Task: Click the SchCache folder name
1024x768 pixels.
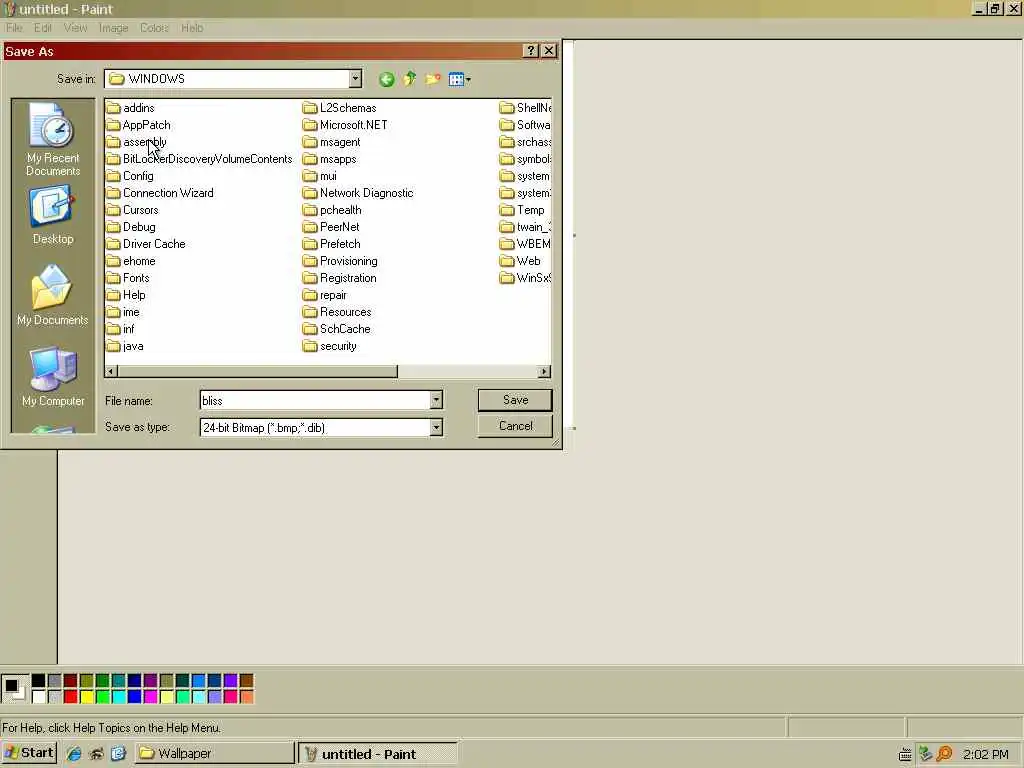Action: point(345,328)
